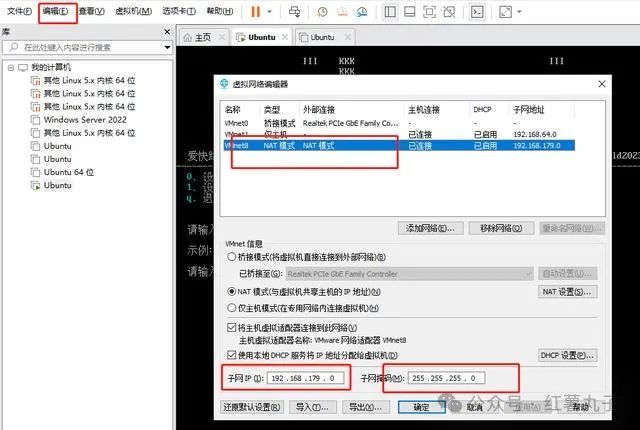
Task: Toggle the Show Library sidebar icon
Action: (390, 12)
